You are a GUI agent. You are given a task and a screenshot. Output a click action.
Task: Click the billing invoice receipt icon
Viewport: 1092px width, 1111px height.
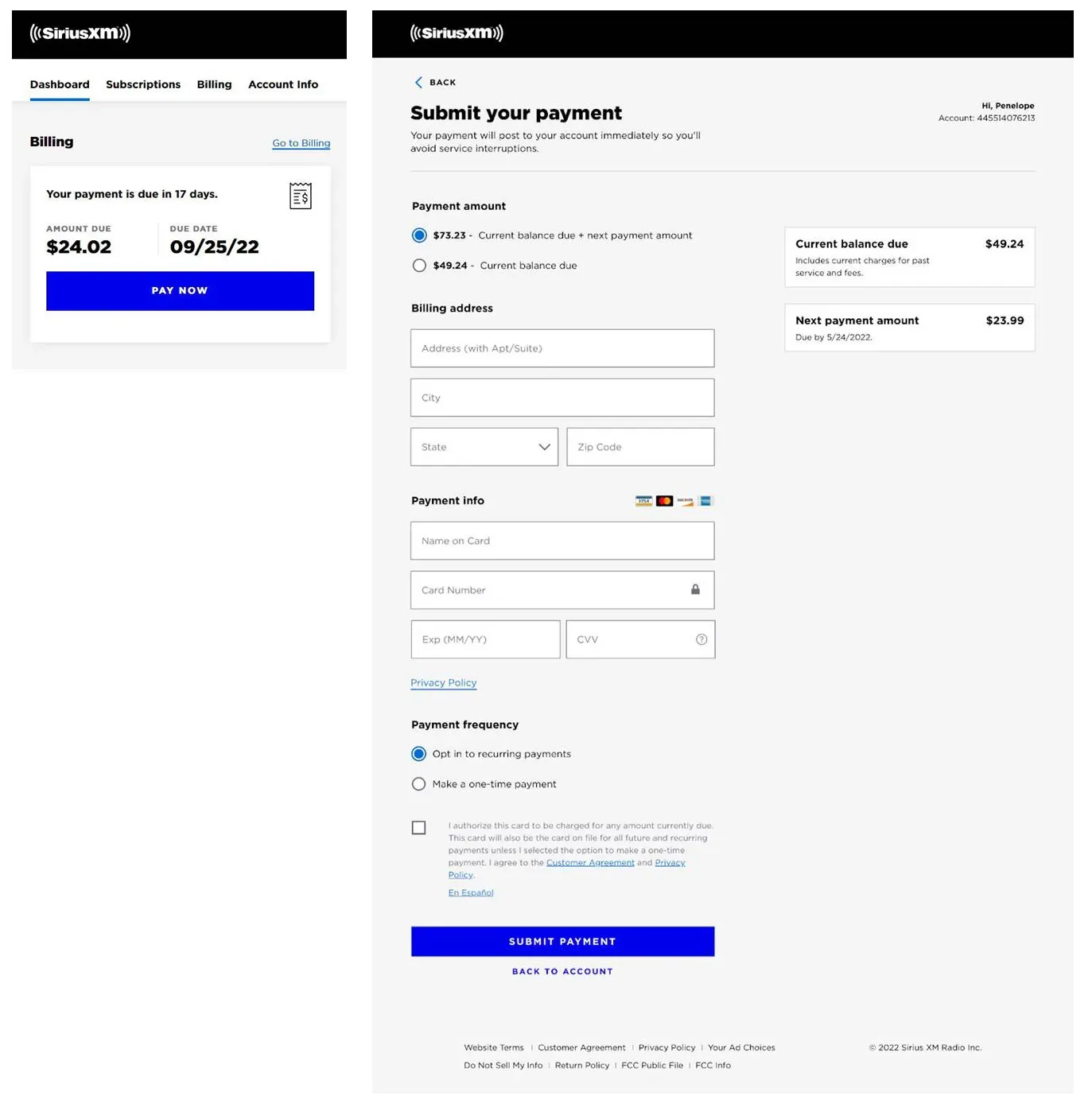tap(300, 196)
